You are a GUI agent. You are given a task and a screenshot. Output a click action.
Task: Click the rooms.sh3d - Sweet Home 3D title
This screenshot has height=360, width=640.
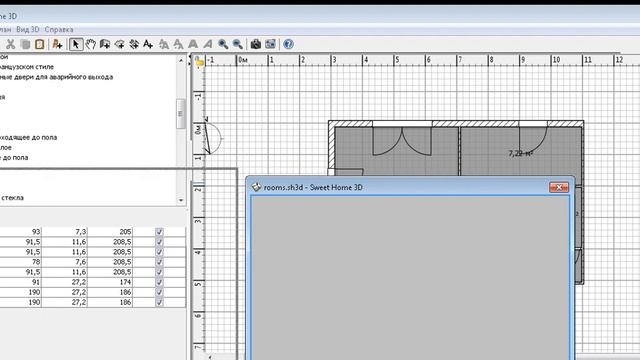pyautogui.click(x=313, y=187)
